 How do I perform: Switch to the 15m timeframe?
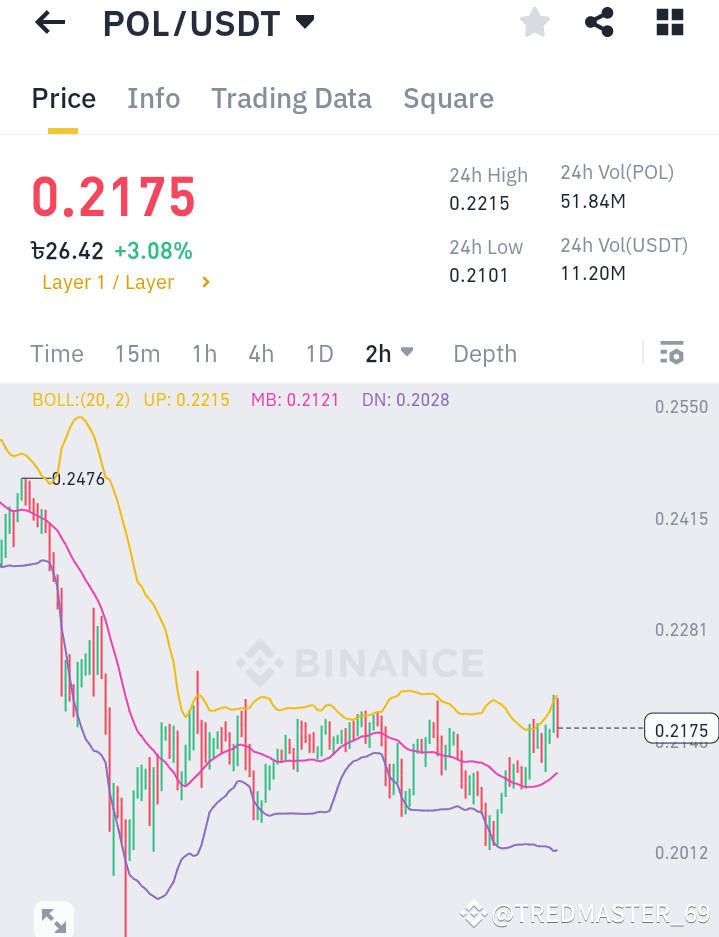tap(137, 353)
